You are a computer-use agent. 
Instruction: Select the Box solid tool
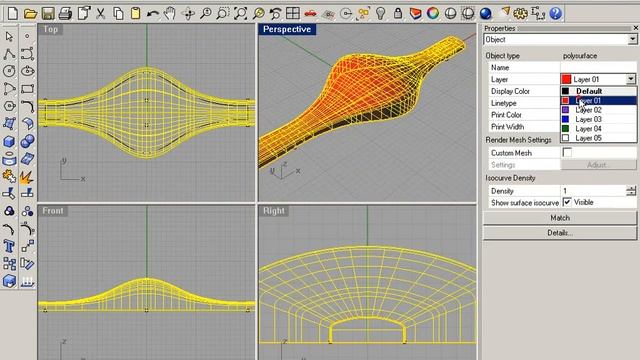click(x=9, y=141)
